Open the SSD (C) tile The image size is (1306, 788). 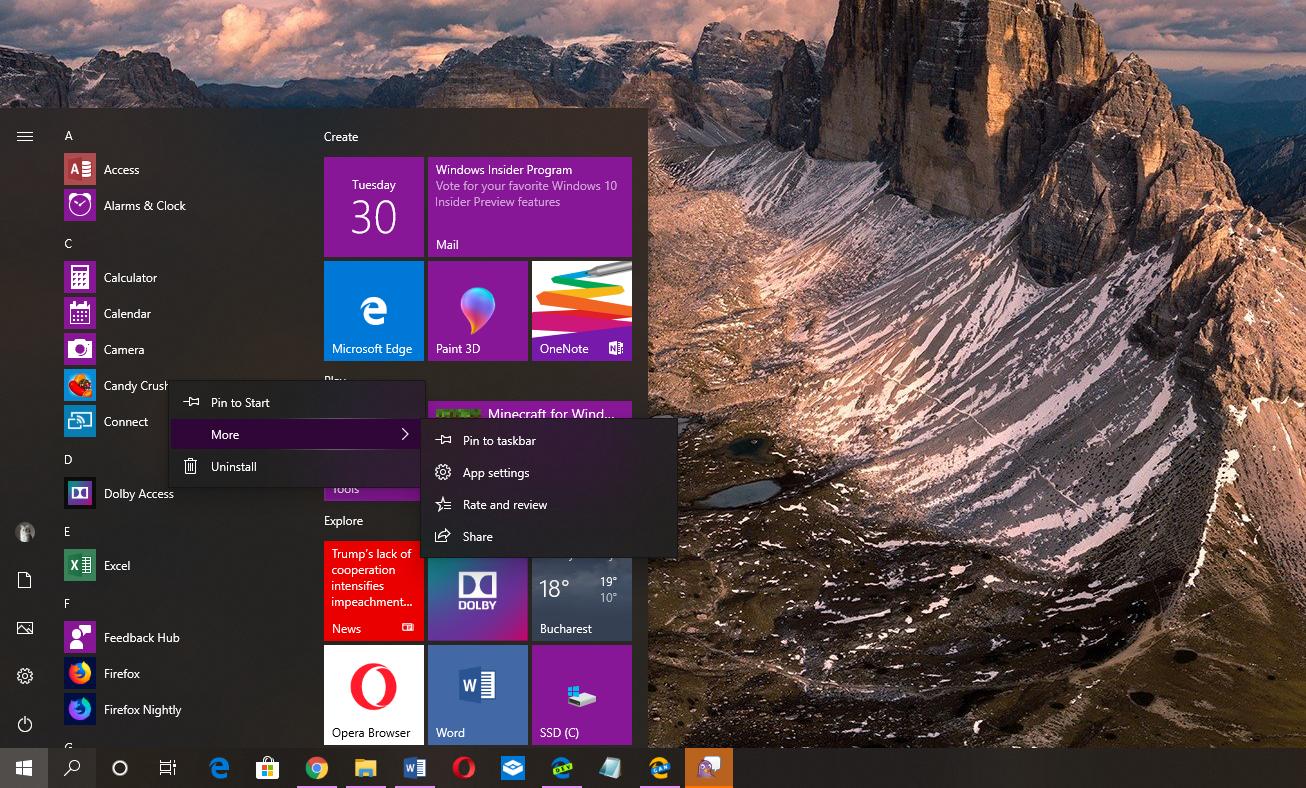click(x=582, y=695)
